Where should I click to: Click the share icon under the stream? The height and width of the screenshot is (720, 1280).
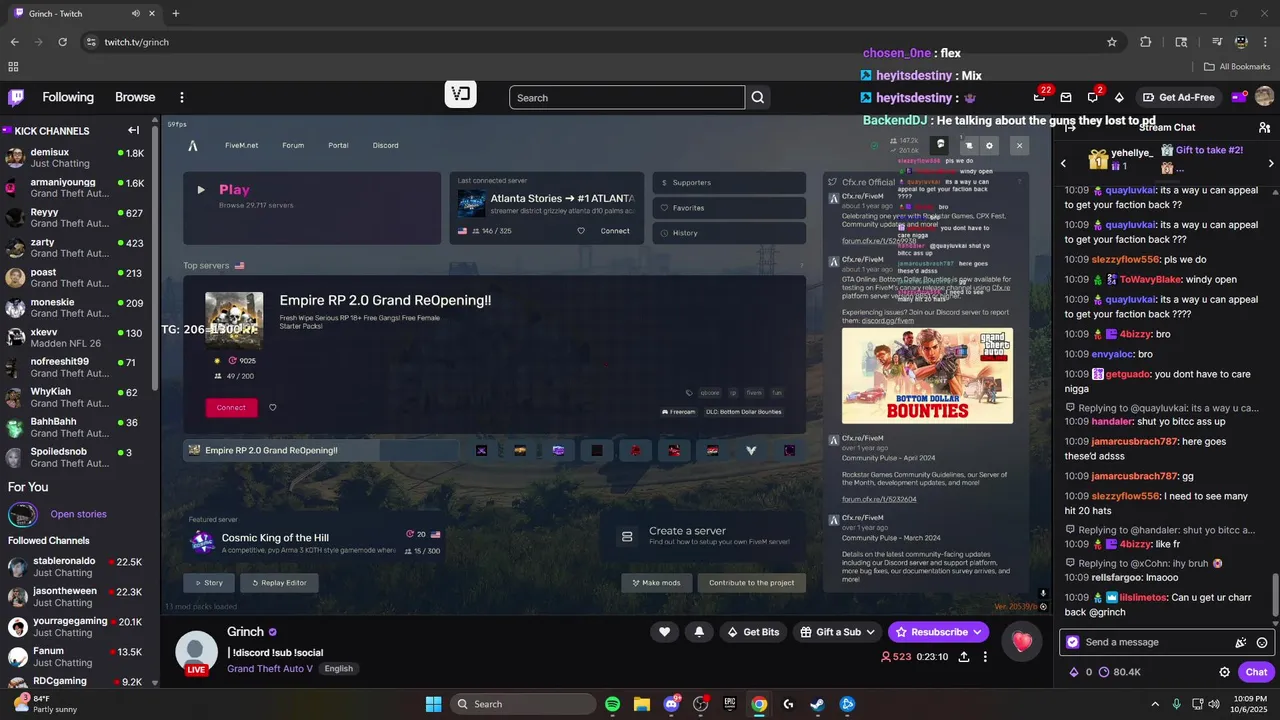964,657
